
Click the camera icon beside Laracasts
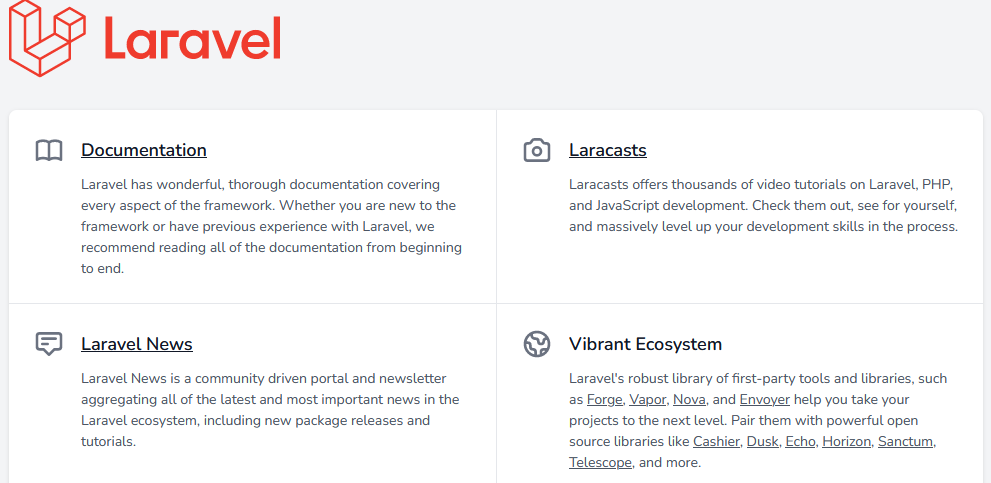click(537, 151)
